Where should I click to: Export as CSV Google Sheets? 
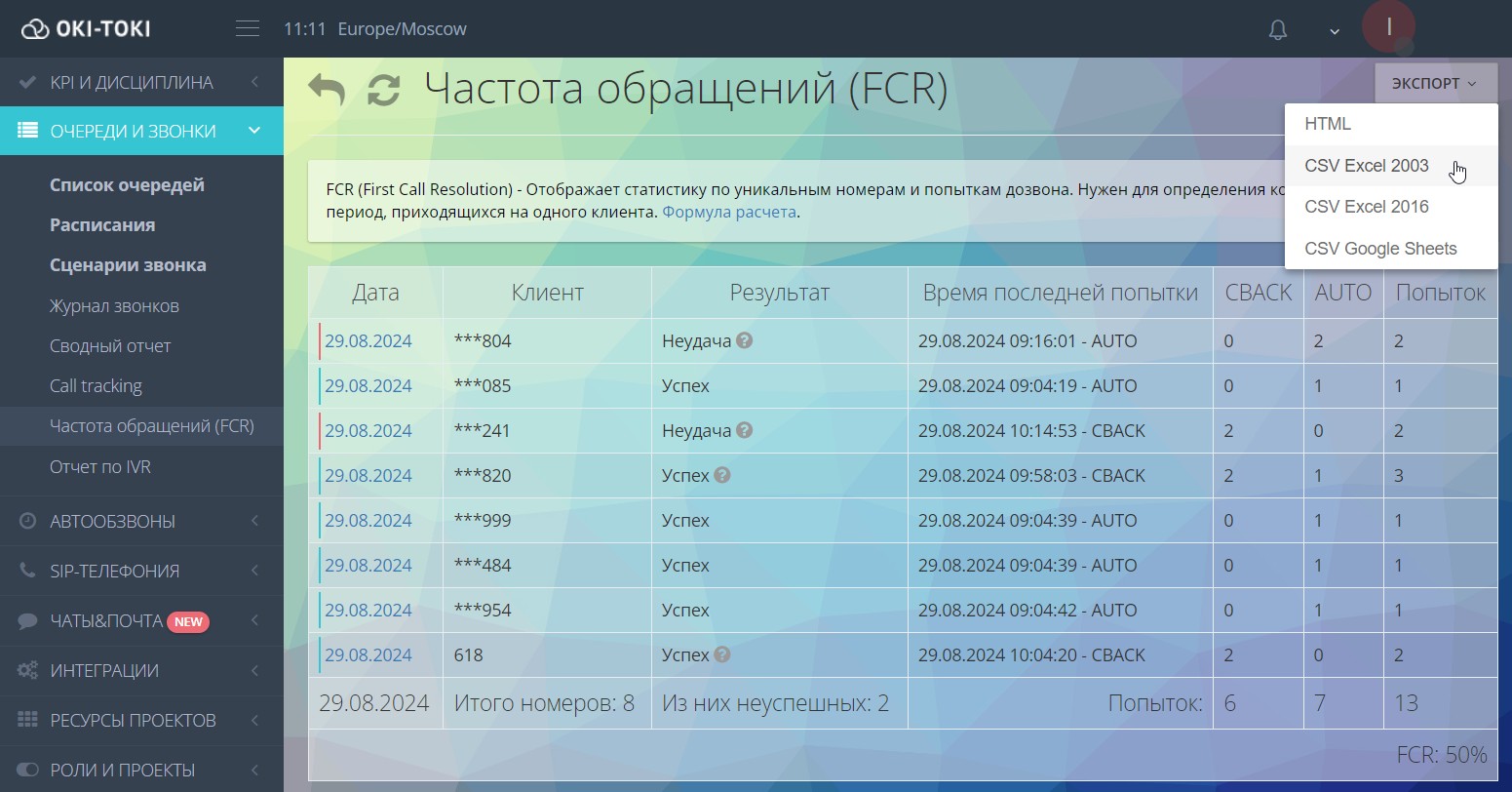coord(1391,249)
